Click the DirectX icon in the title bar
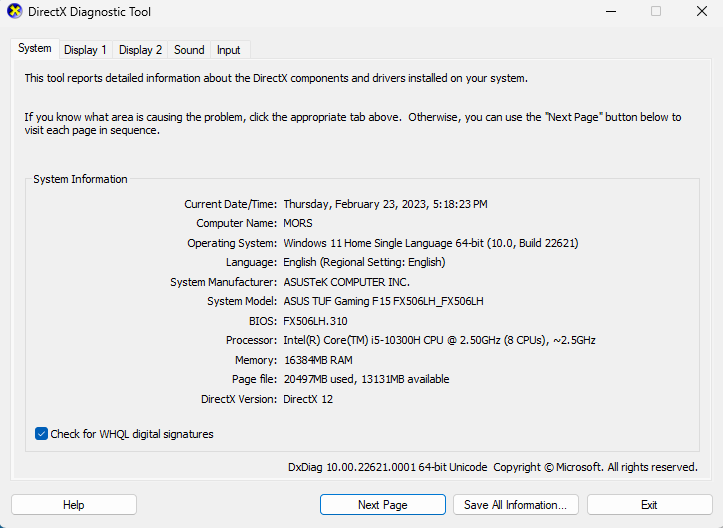The image size is (723, 528). coord(15,11)
